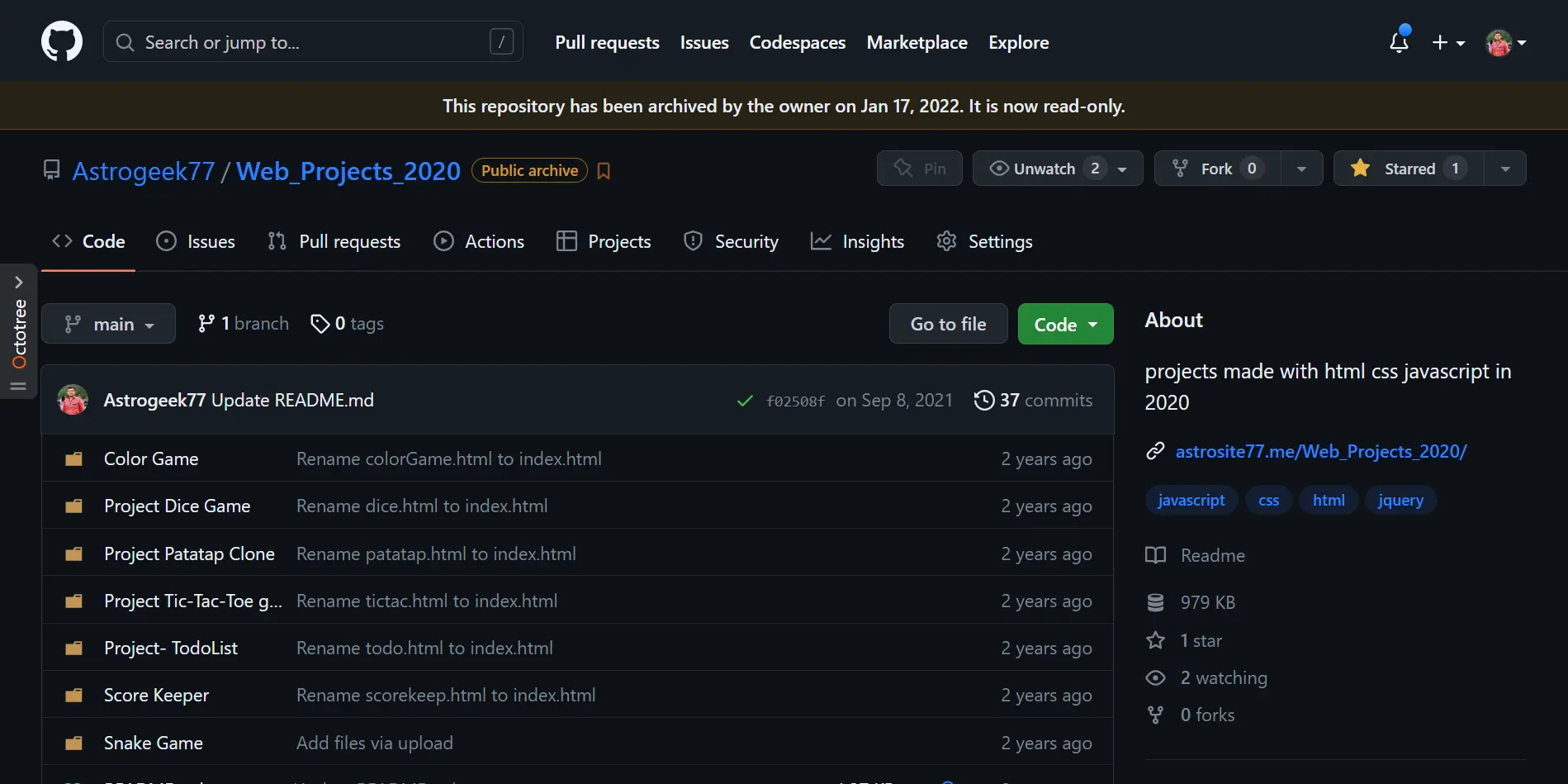1568x784 pixels.
Task: Open the Actions tab
Action: (x=480, y=242)
